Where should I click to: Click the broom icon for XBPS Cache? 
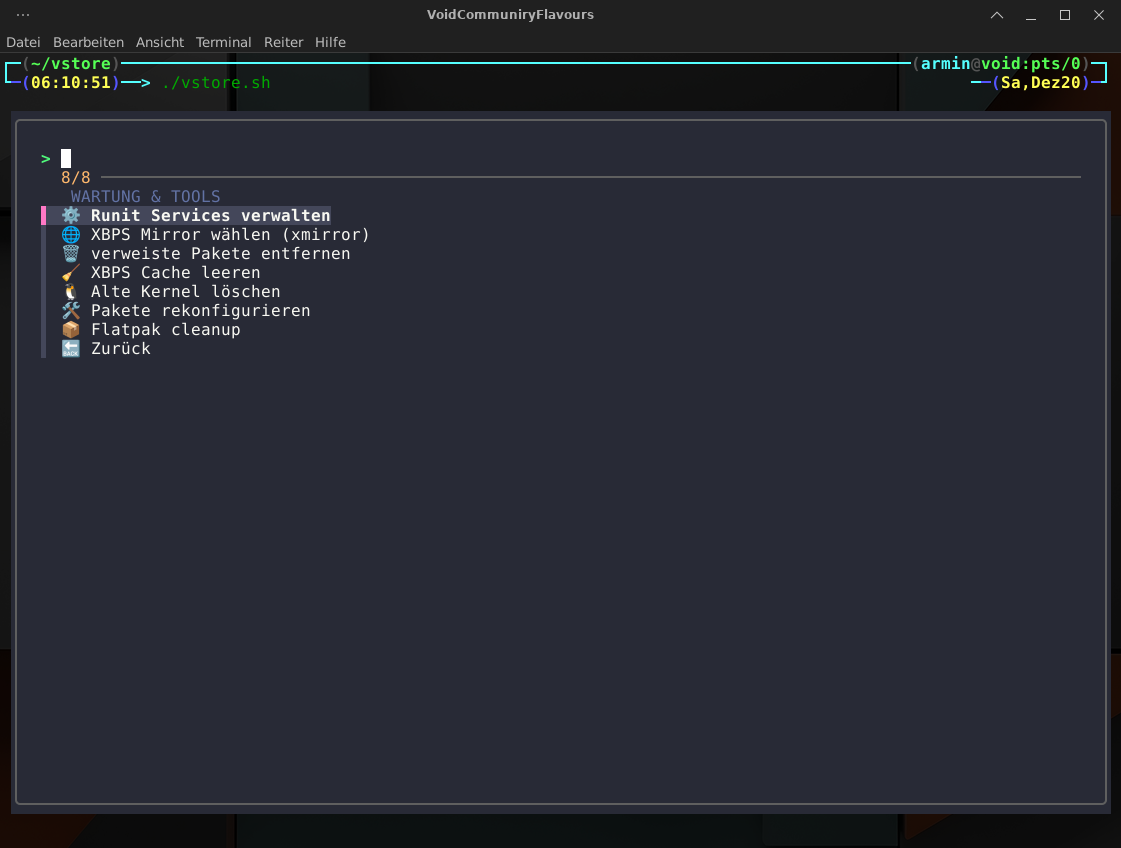pos(70,273)
